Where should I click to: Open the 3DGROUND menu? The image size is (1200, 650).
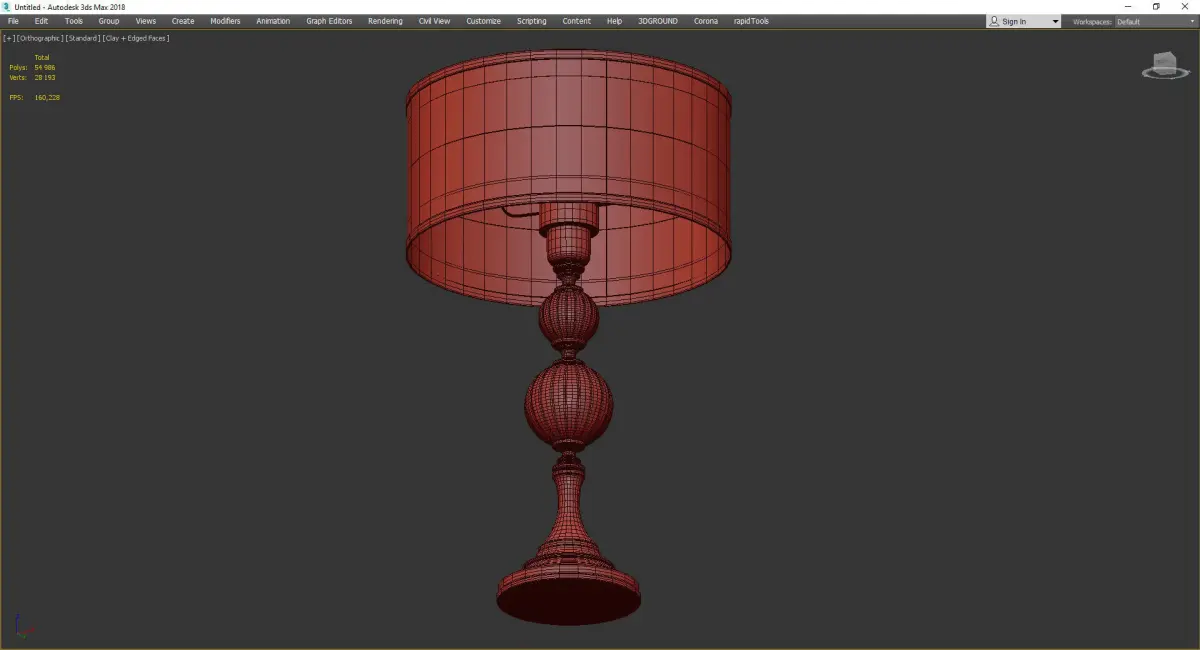[659, 21]
